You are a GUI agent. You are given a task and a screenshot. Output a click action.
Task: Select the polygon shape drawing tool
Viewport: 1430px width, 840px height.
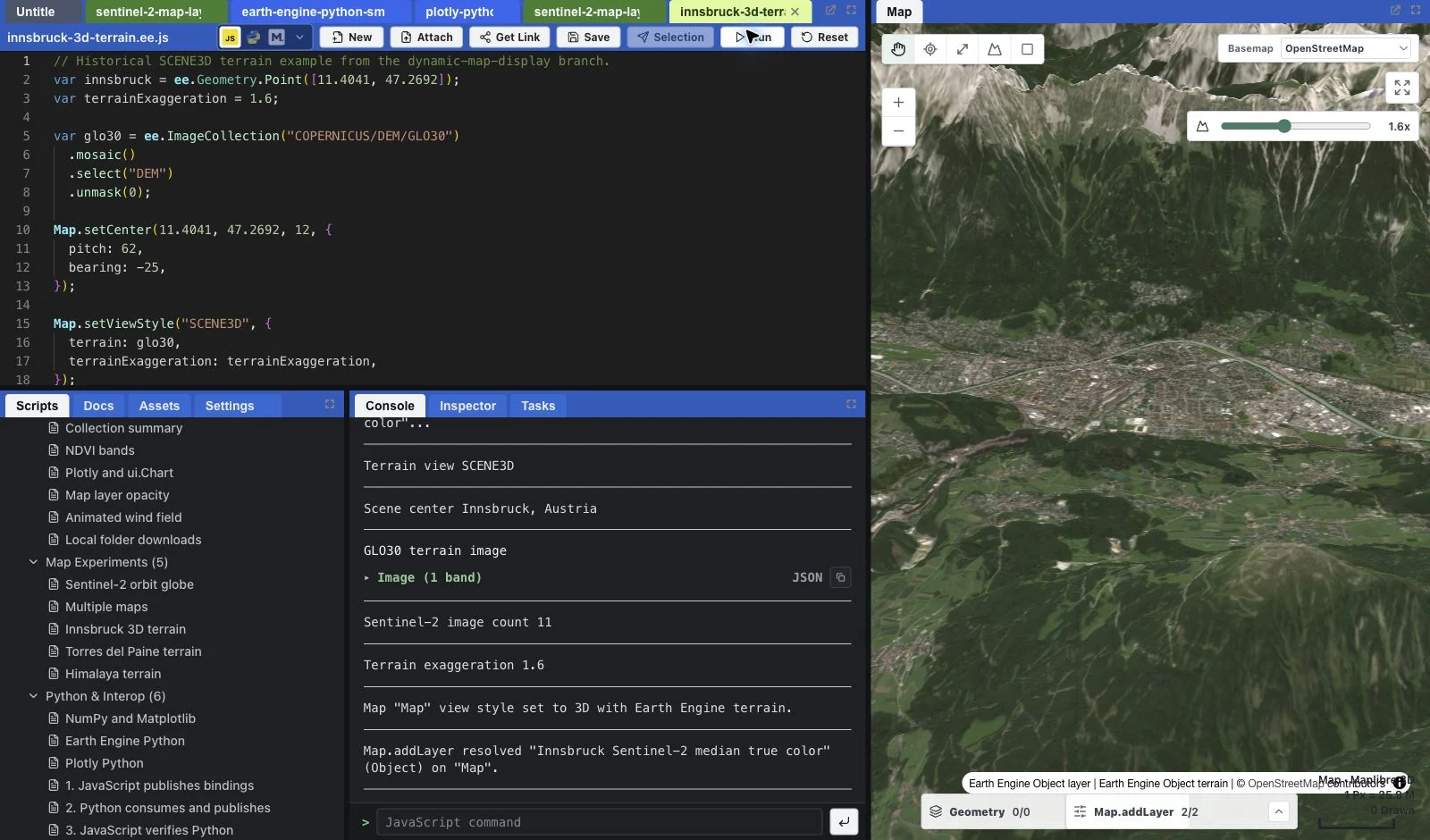point(995,49)
